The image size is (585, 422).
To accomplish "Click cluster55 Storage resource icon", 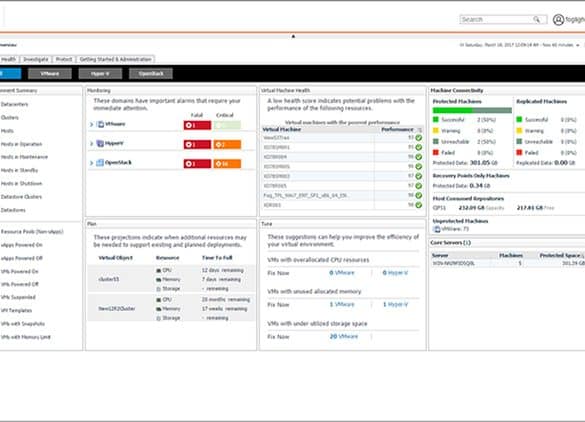I will (159, 289).
